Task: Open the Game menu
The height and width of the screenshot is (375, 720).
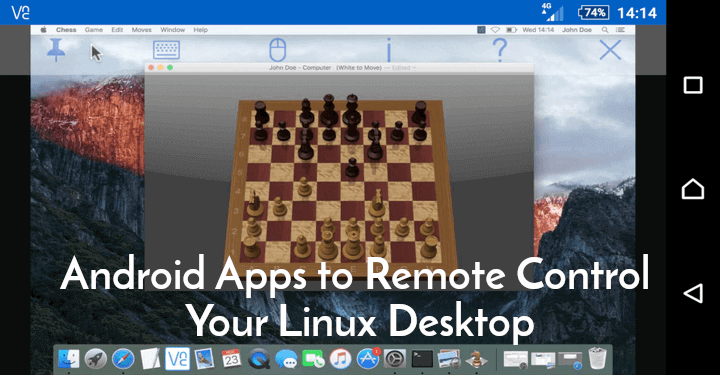Action: point(94,30)
